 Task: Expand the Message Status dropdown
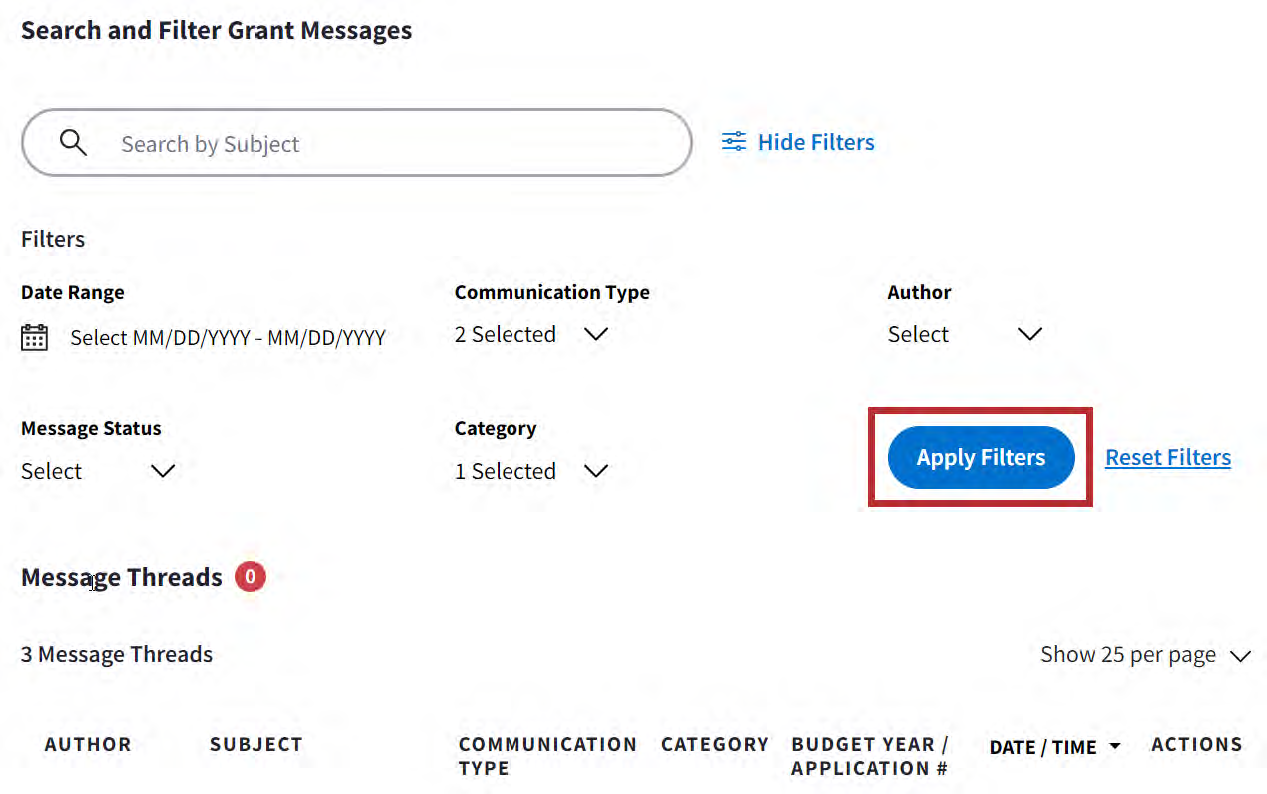(x=98, y=471)
